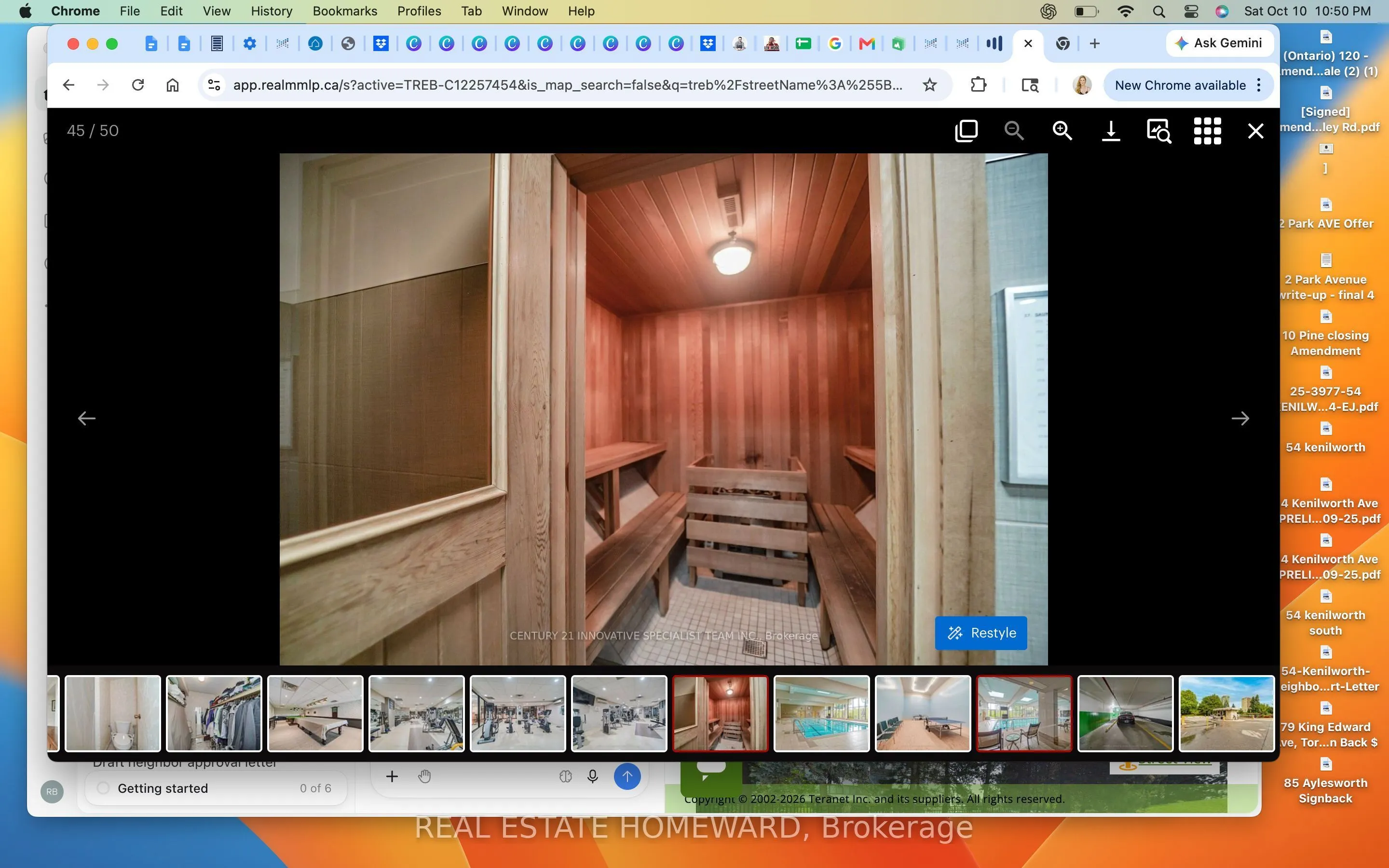Click the blue send arrow in background chat
1389x868 pixels.
(627, 776)
